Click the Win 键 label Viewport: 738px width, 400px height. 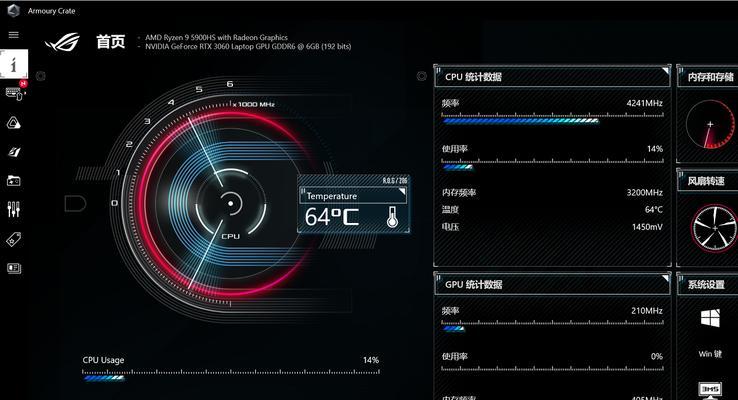pyautogui.click(x=710, y=354)
